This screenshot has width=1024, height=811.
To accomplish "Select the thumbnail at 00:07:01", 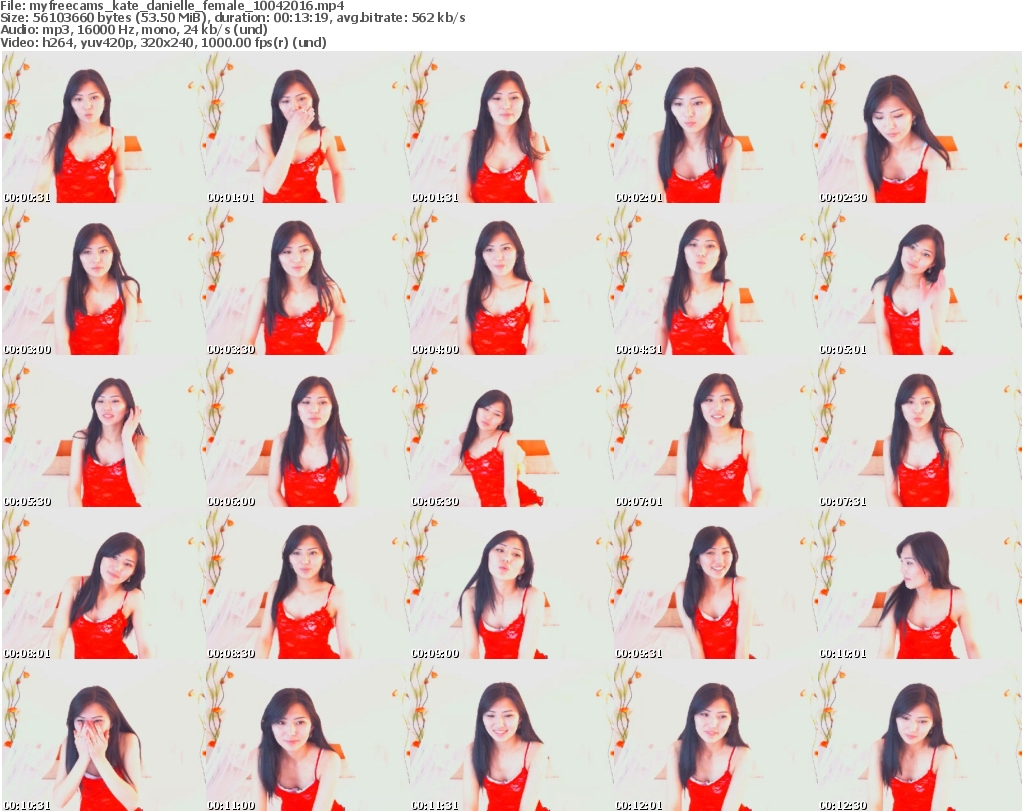I will tap(715, 432).
